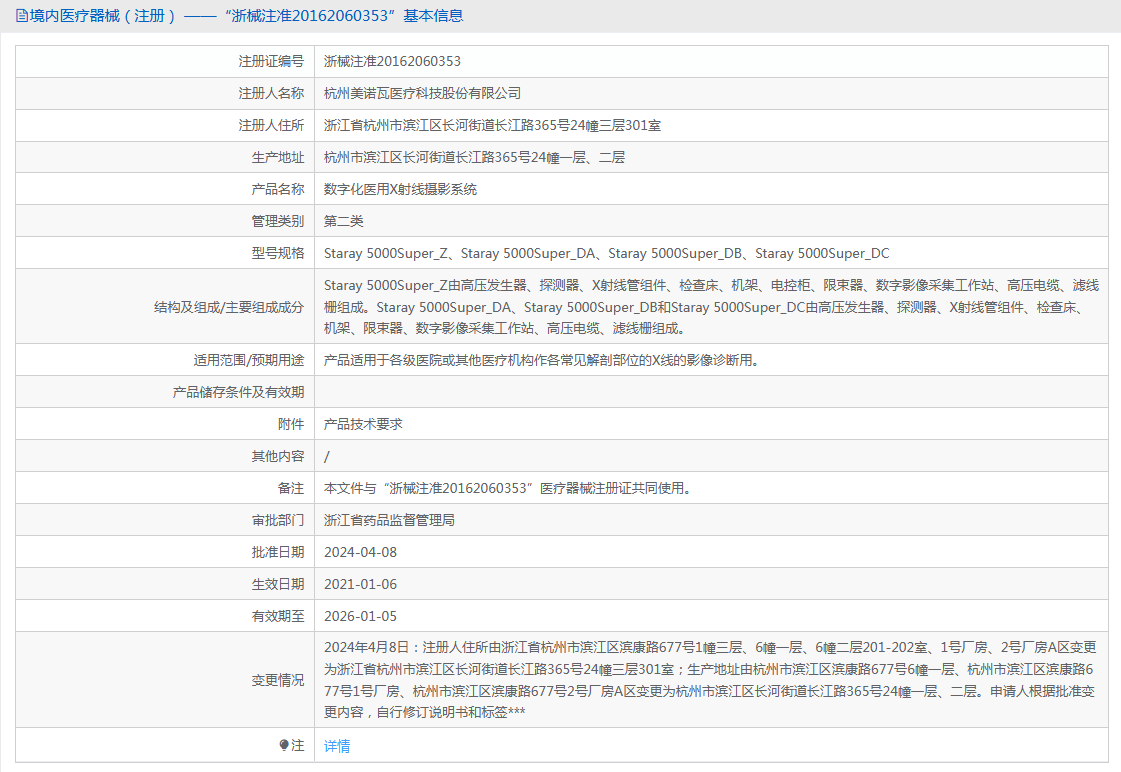Select the effective date 2021-01-06
This screenshot has height=772, width=1121.
(x=360, y=585)
